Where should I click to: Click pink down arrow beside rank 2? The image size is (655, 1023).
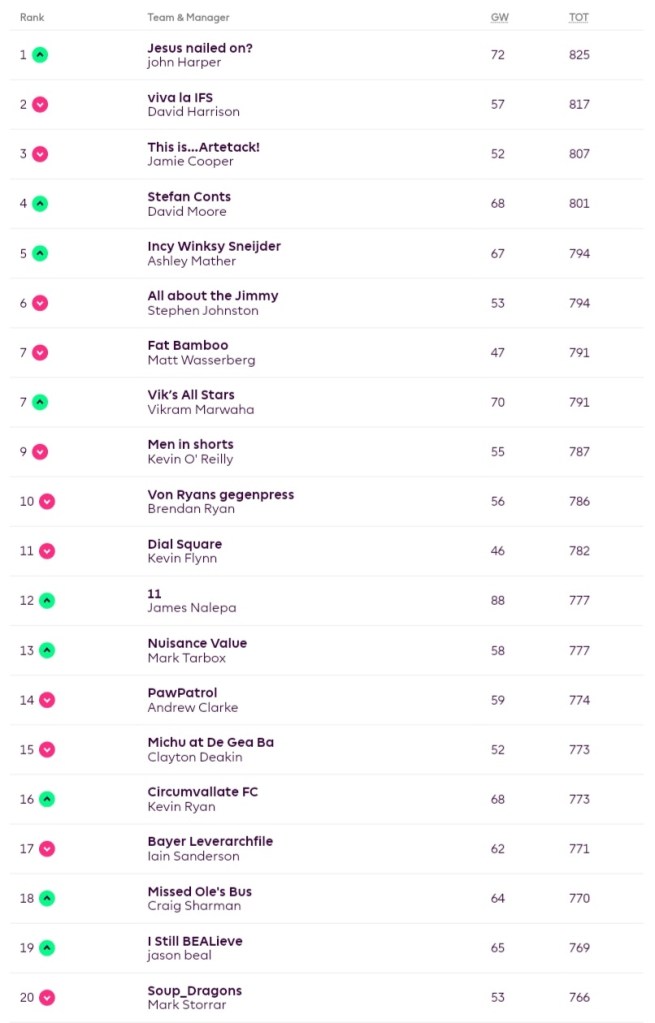point(40,104)
